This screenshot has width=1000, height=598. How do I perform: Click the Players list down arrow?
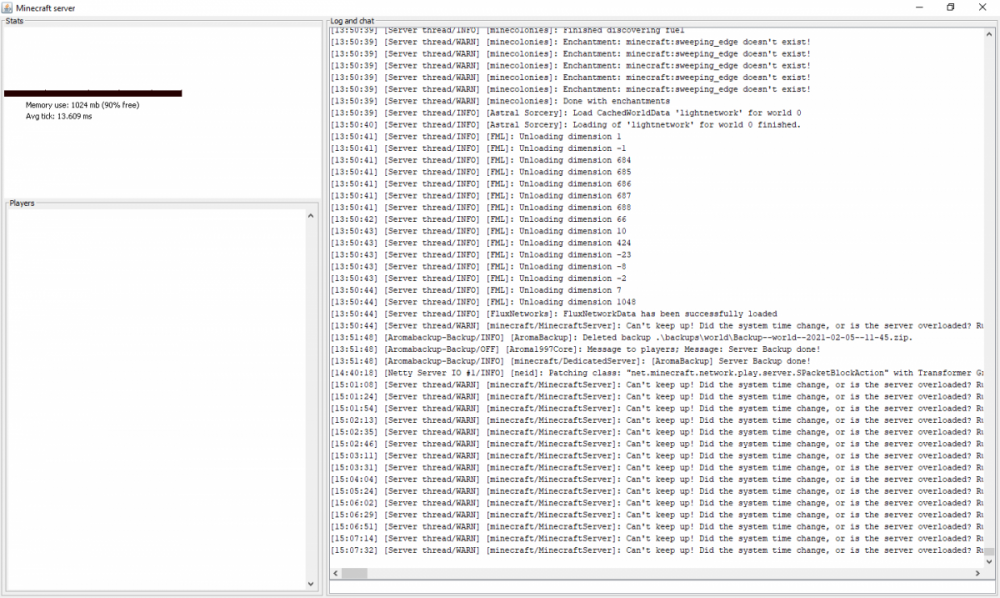(x=311, y=584)
